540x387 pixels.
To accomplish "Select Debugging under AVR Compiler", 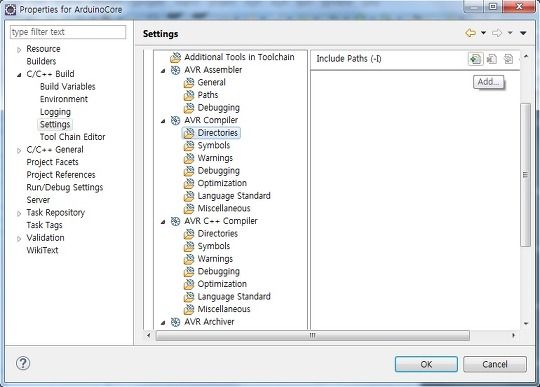I will (x=218, y=171).
